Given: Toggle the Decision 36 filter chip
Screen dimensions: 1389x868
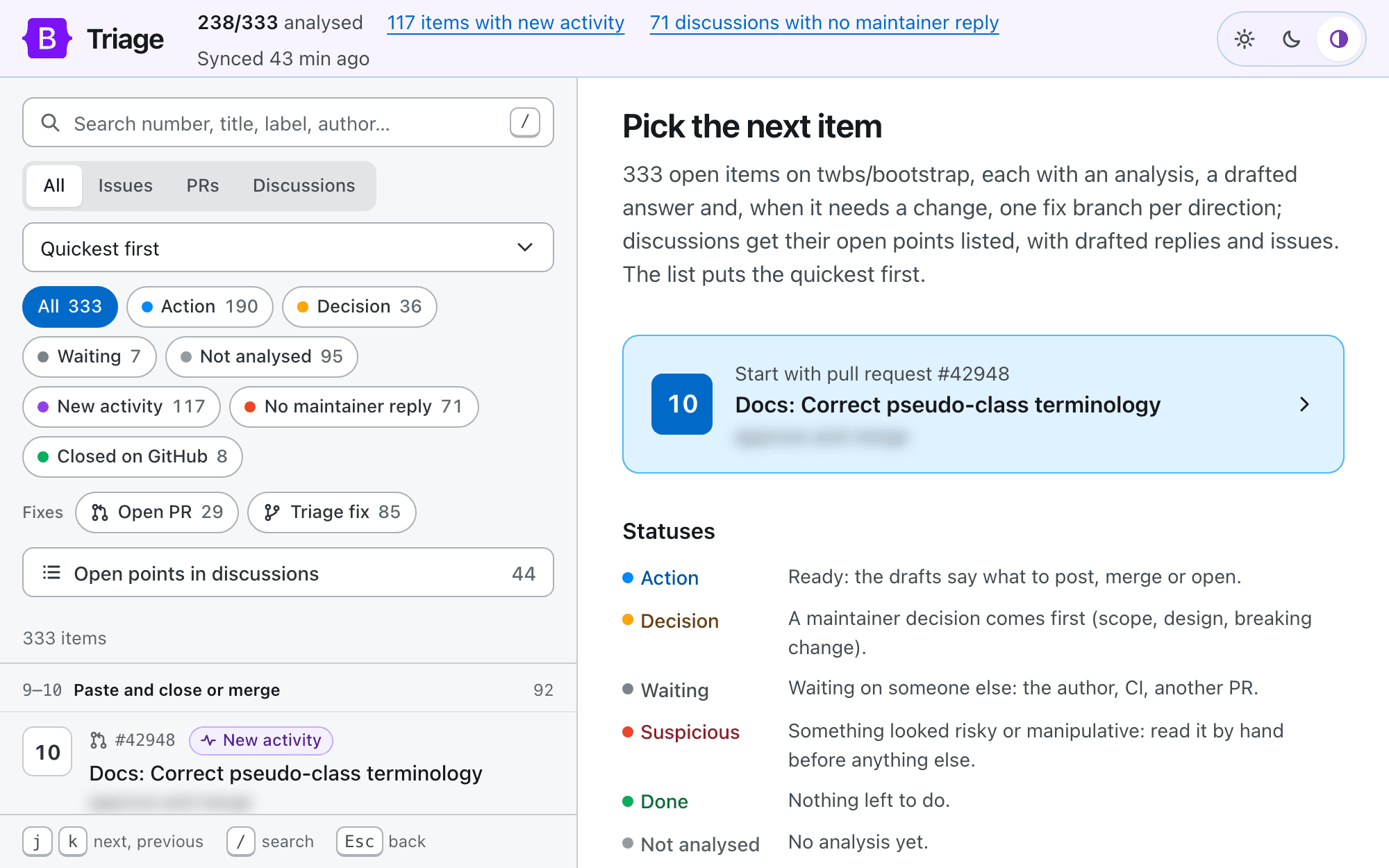Looking at the screenshot, I should click(x=360, y=306).
